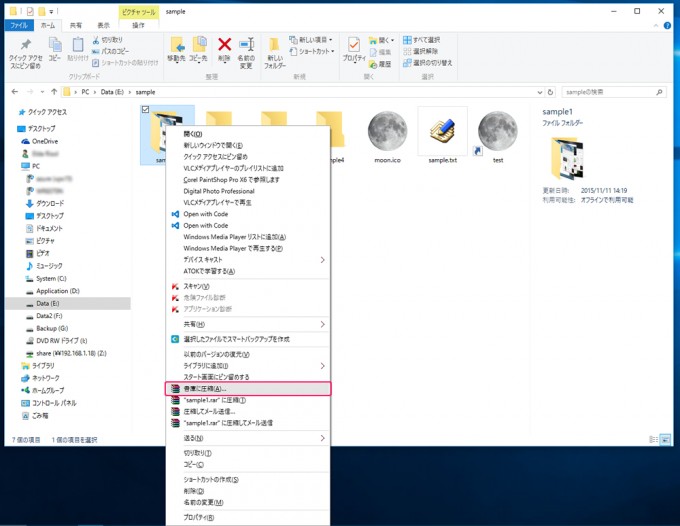680x526 pixels.
Task: Switch to the 共有 ribbon tab
Action: click(x=76, y=26)
